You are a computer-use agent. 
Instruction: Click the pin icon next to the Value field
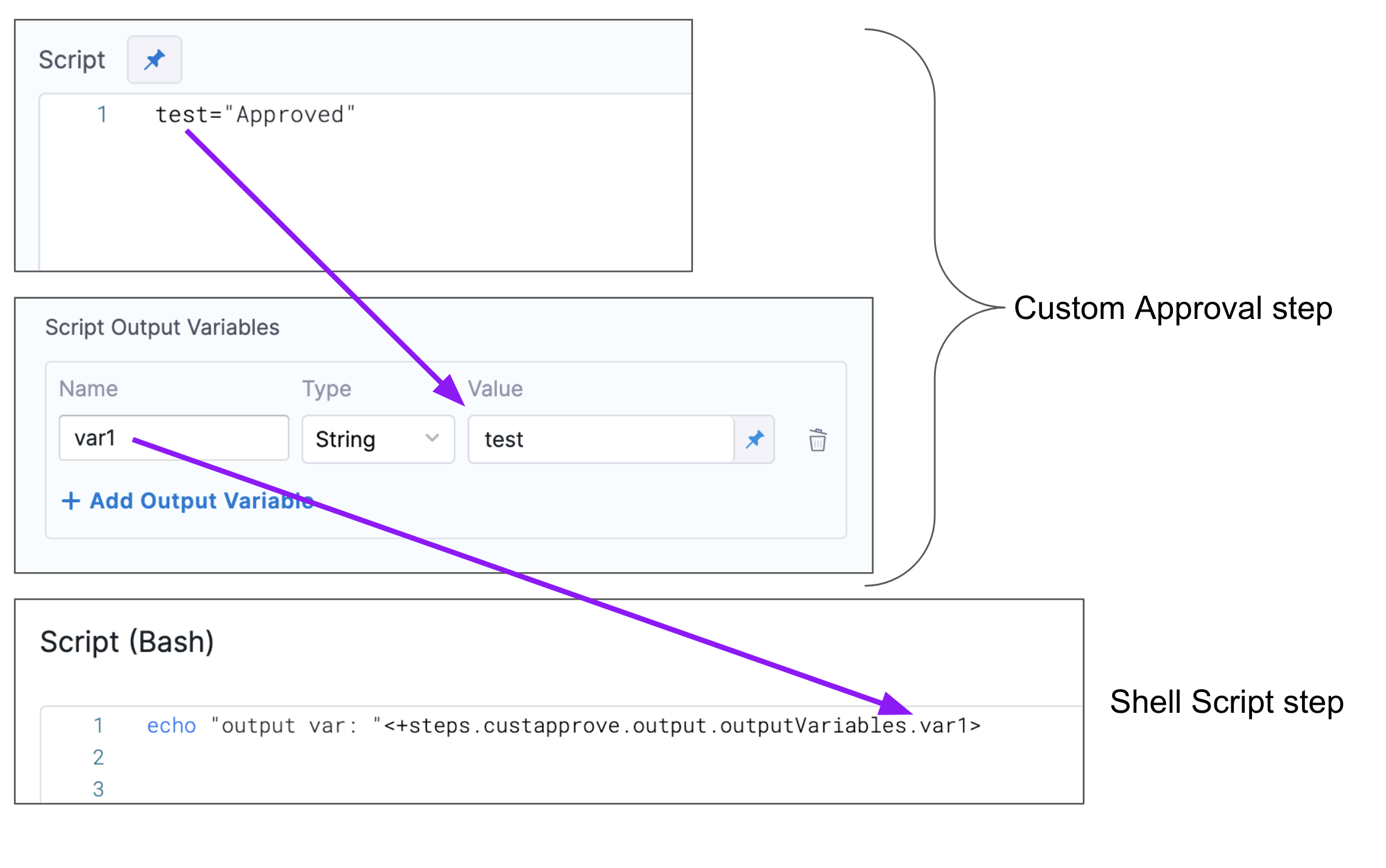[755, 439]
